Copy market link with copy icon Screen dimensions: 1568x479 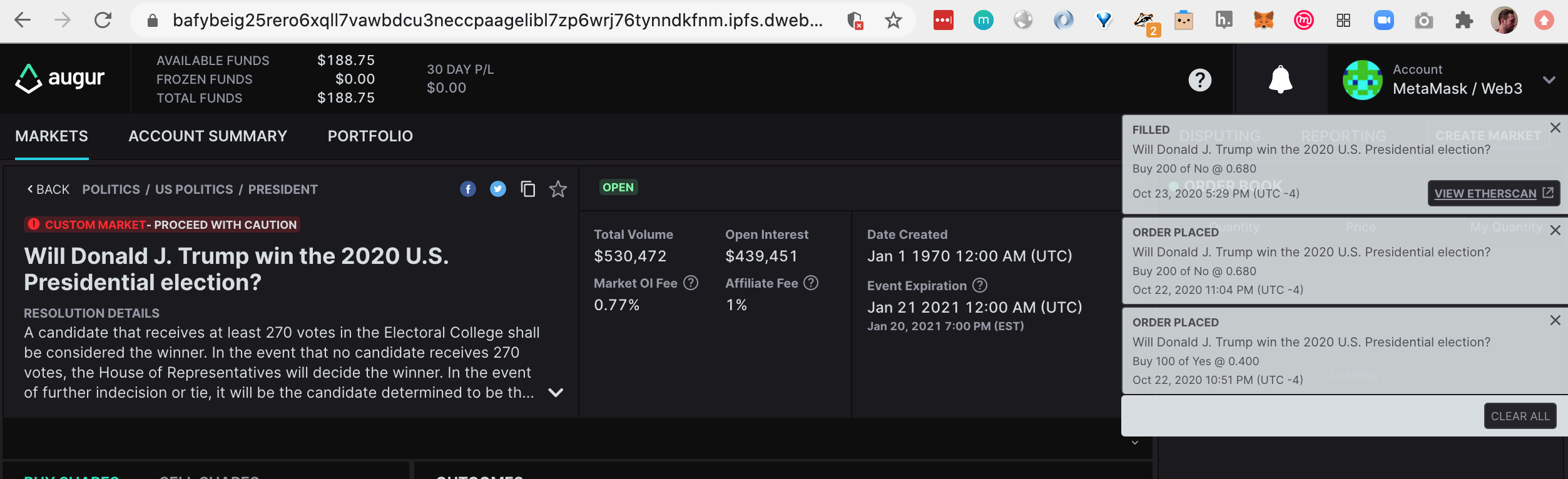point(528,189)
